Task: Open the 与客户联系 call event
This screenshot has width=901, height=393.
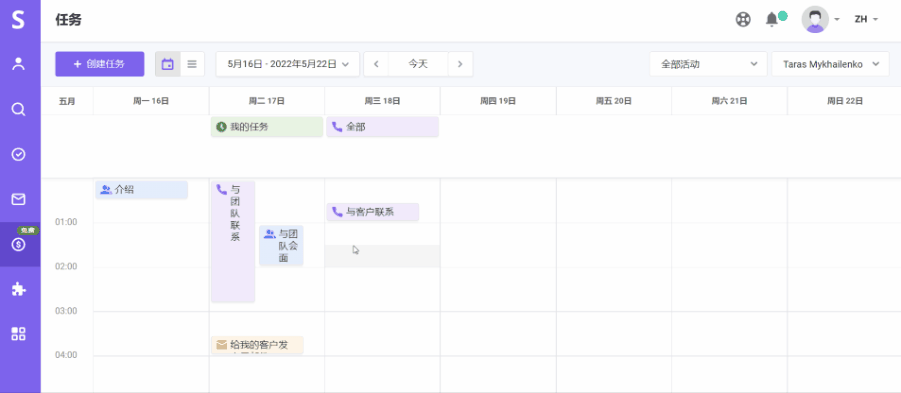Action: [373, 212]
